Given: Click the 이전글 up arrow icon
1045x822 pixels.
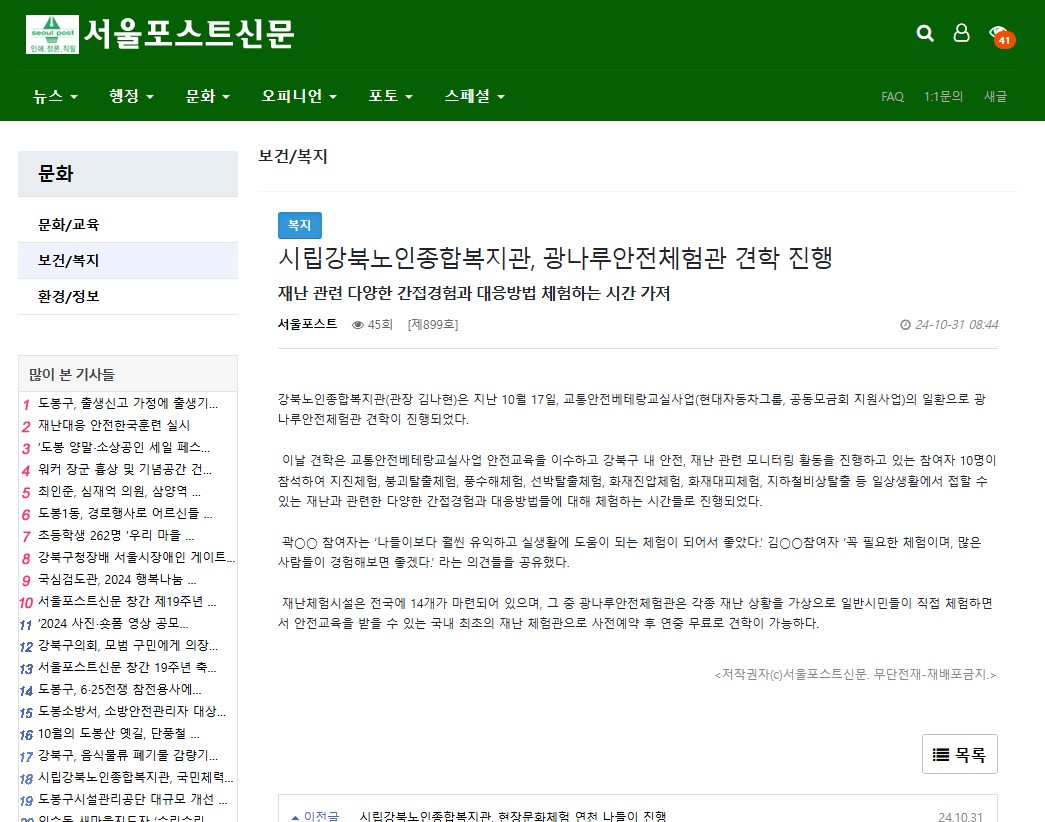Looking at the screenshot, I should pos(294,816).
